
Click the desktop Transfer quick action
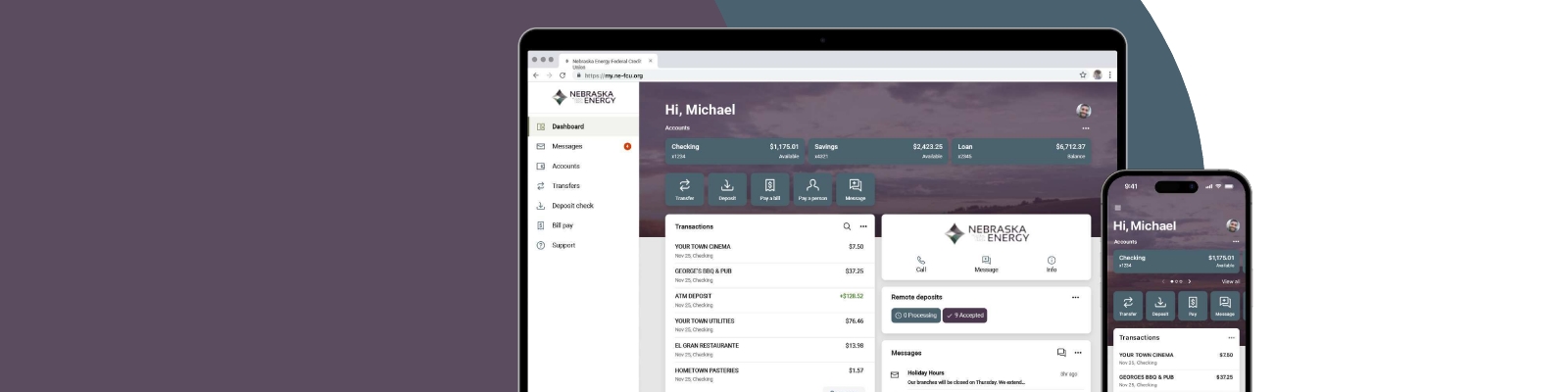684,189
